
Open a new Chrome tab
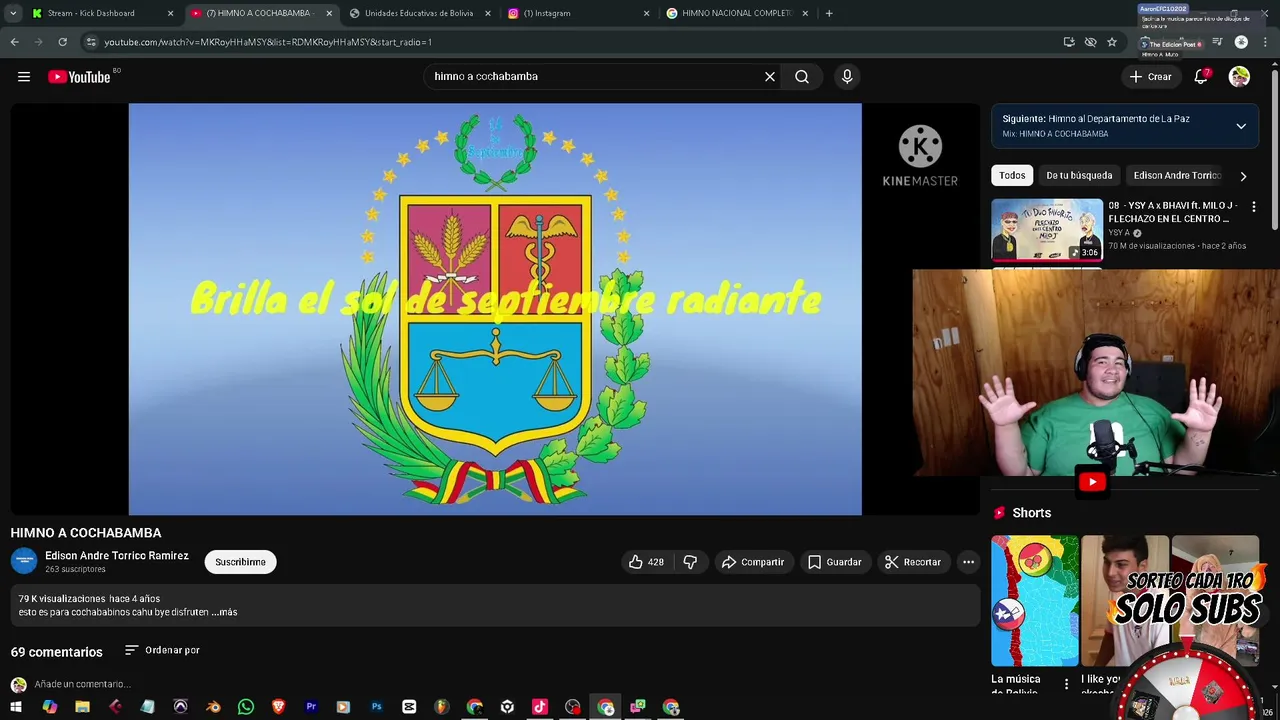coord(829,13)
